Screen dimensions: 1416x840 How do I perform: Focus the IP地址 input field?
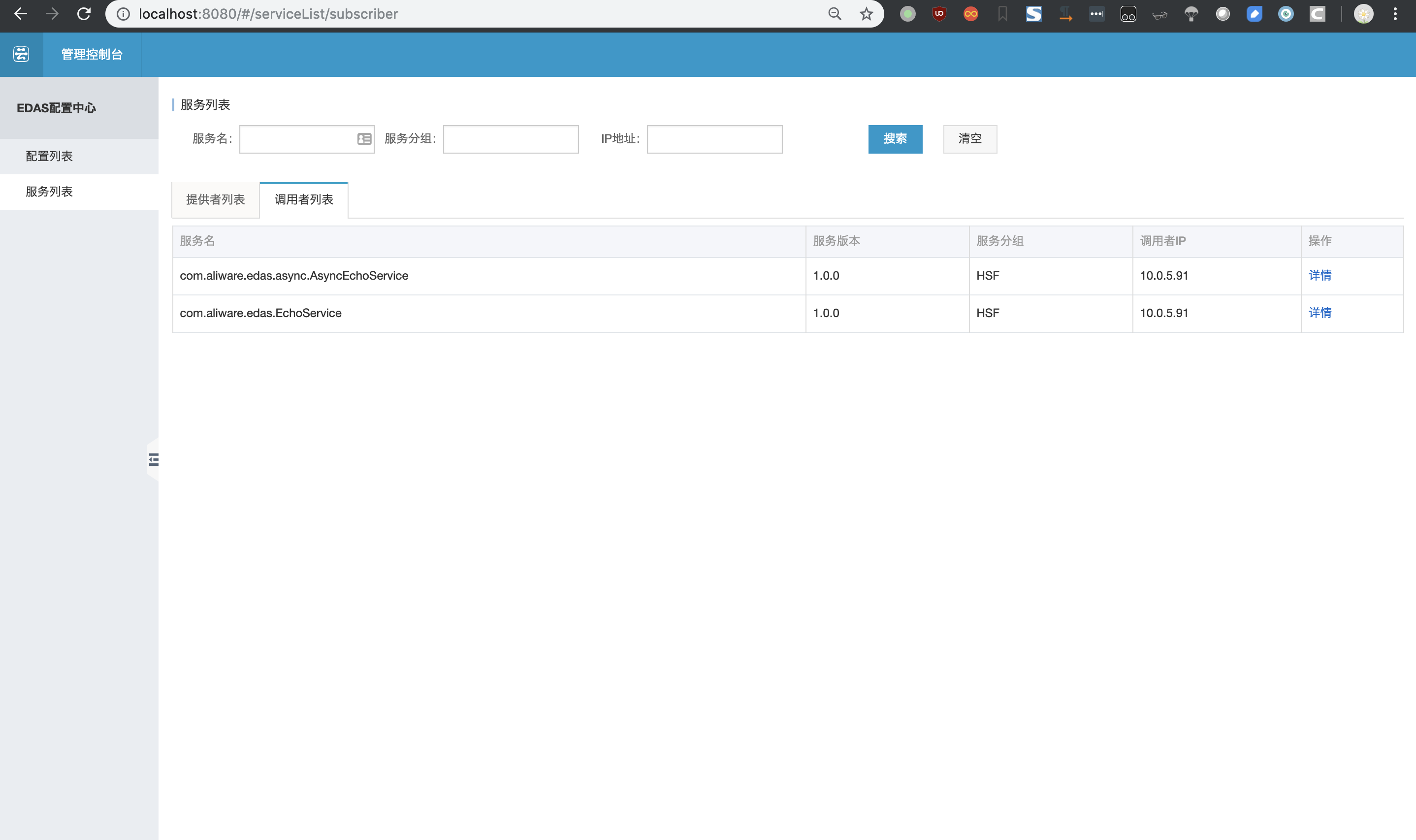tap(714, 139)
